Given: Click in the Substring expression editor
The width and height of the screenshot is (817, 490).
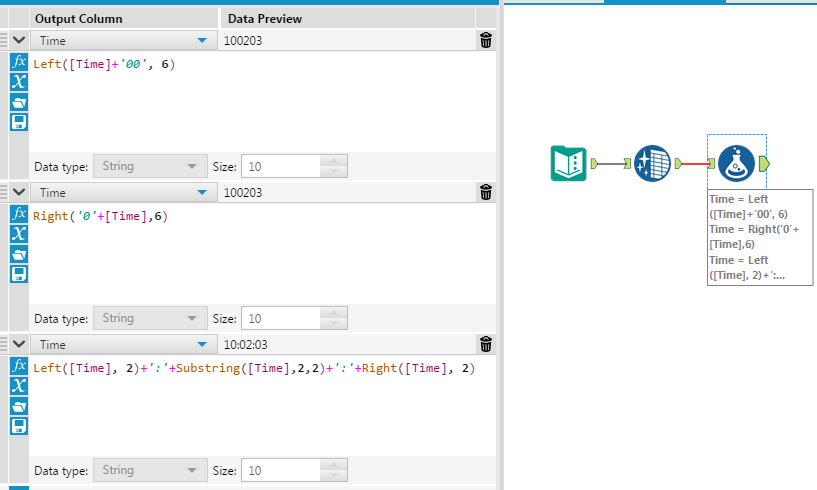Looking at the screenshot, I should (262, 406).
